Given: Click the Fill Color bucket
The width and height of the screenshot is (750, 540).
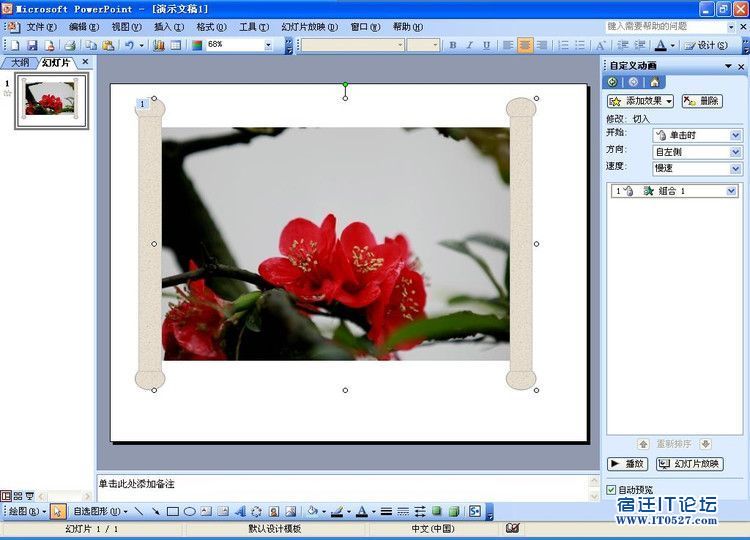Looking at the screenshot, I should pos(312,511).
